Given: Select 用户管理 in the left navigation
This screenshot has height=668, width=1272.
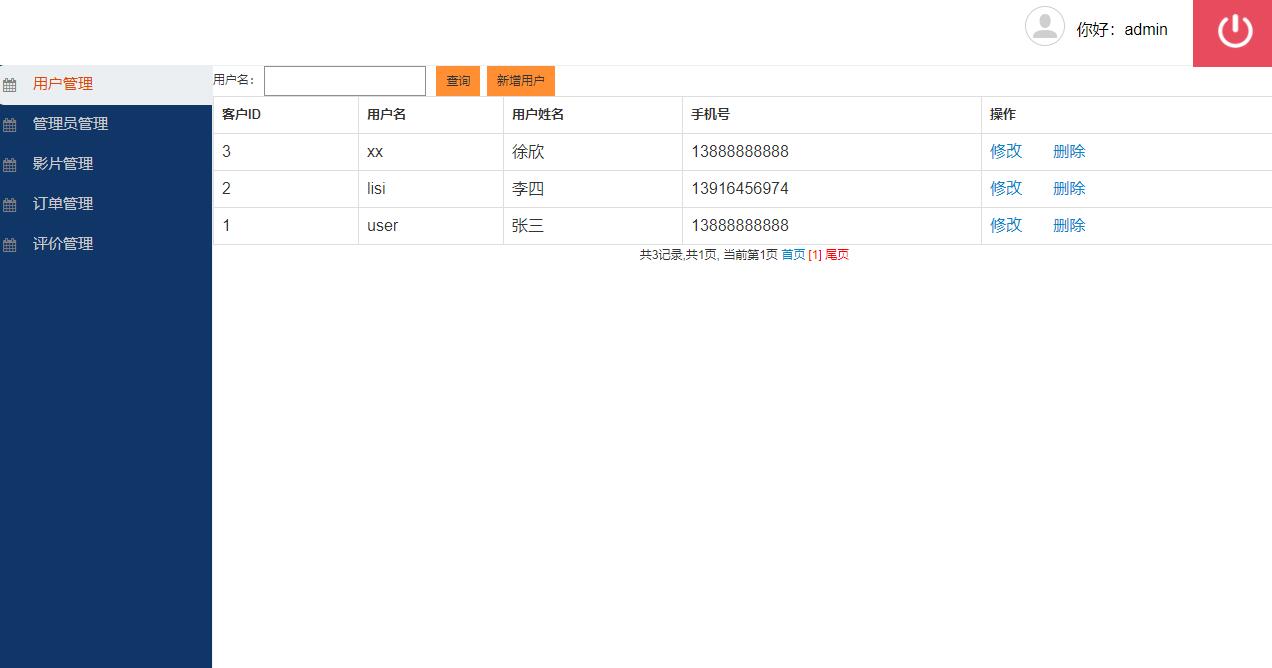Looking at the screenshot, I should click(x=63, y=84).
